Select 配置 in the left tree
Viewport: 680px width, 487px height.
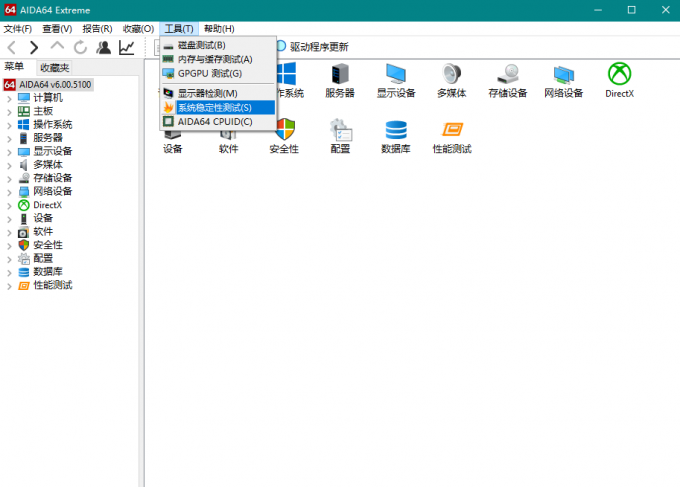click(43, 258)
